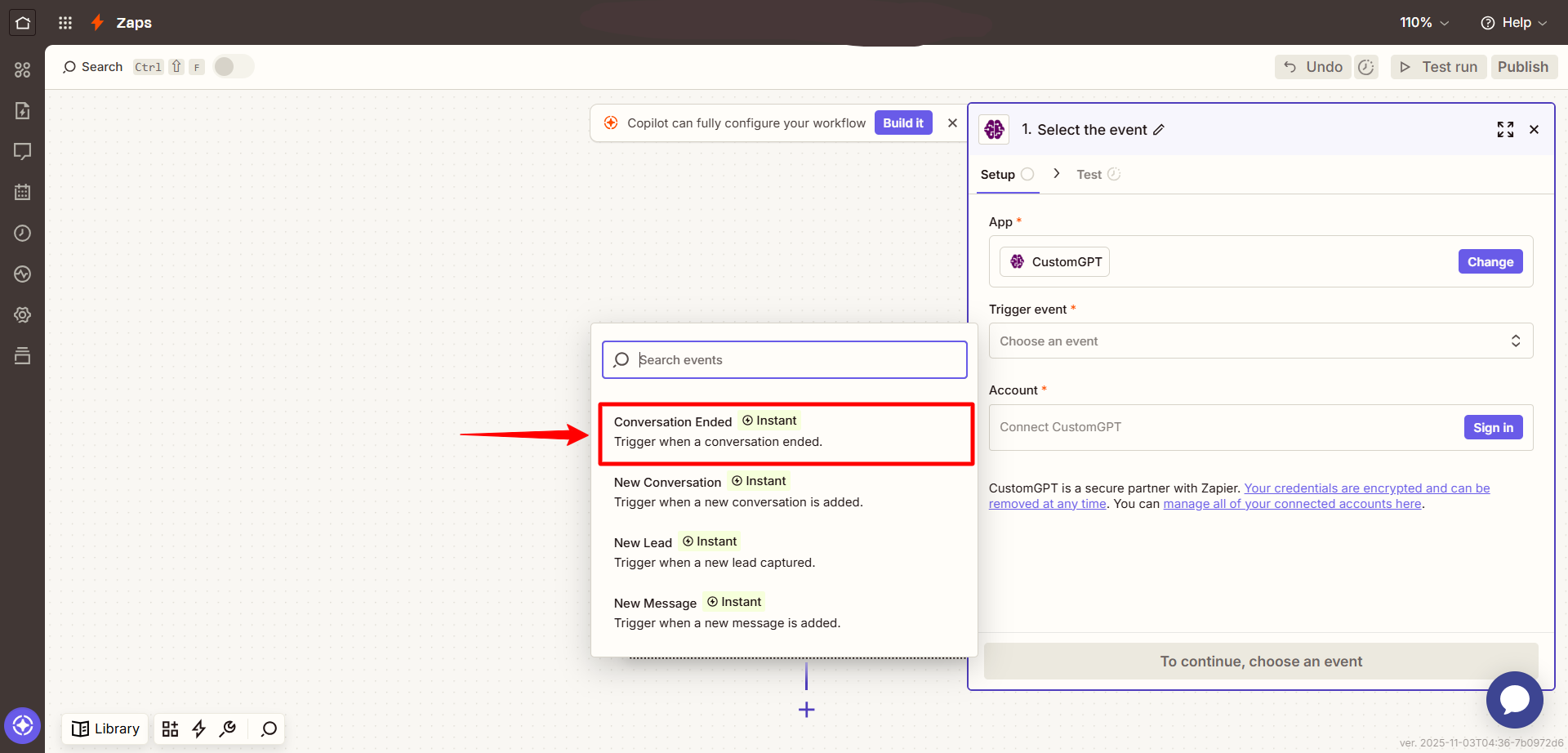Click the Search events input field
The image size is (1568, 753).
coord(785,360)
